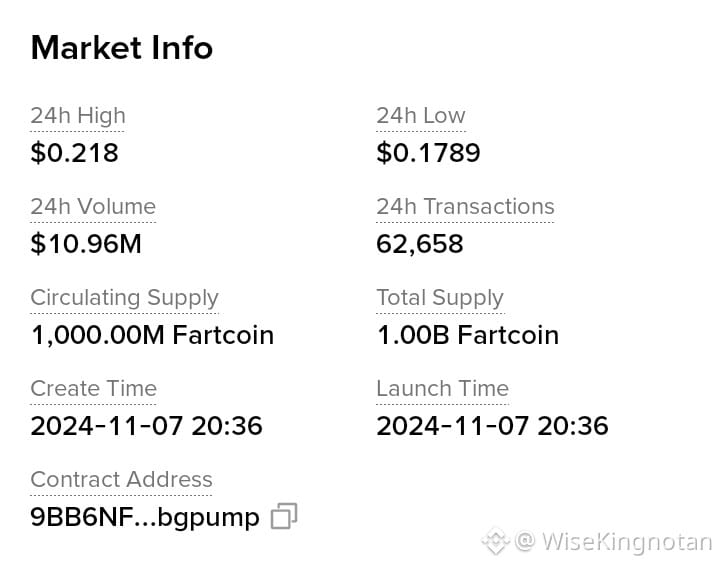720x566 pixels.
Task: Click the $0.218 high price value
Action: 74,152
